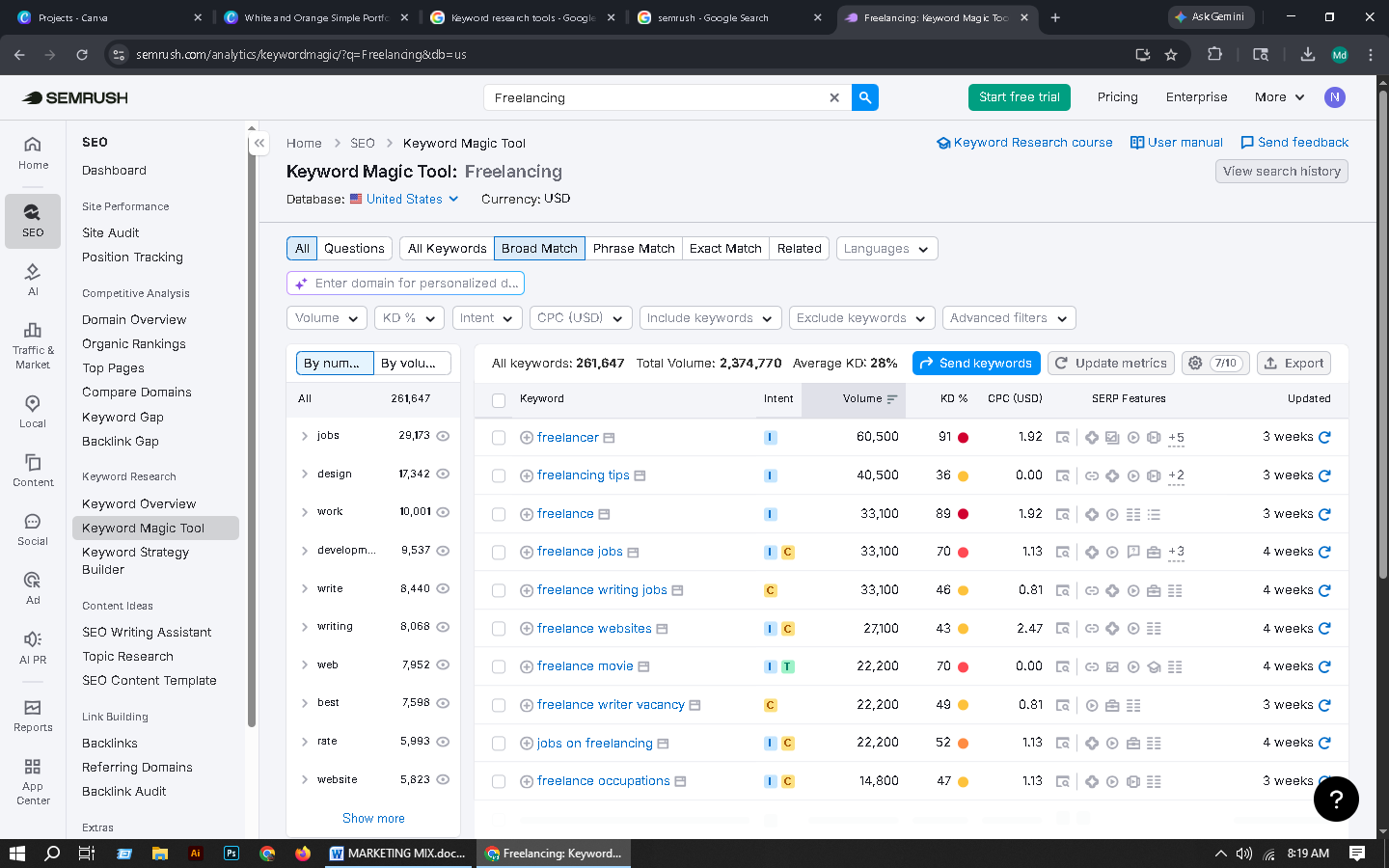Toggle eye icon for jobs group
The width and height of the screenshot is (1389, 868).
[444, 436]
